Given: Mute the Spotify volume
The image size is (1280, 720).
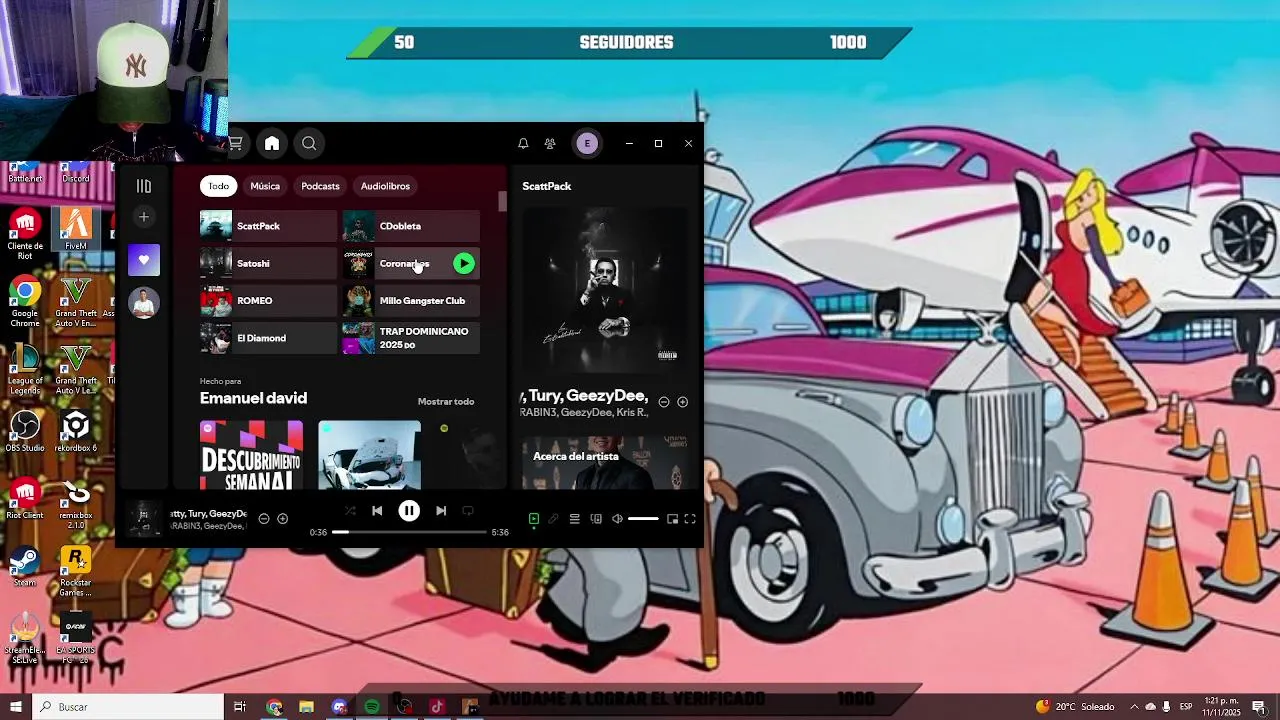Looking at the screenshot, I should pyautogui.click(x=617, y=519).
